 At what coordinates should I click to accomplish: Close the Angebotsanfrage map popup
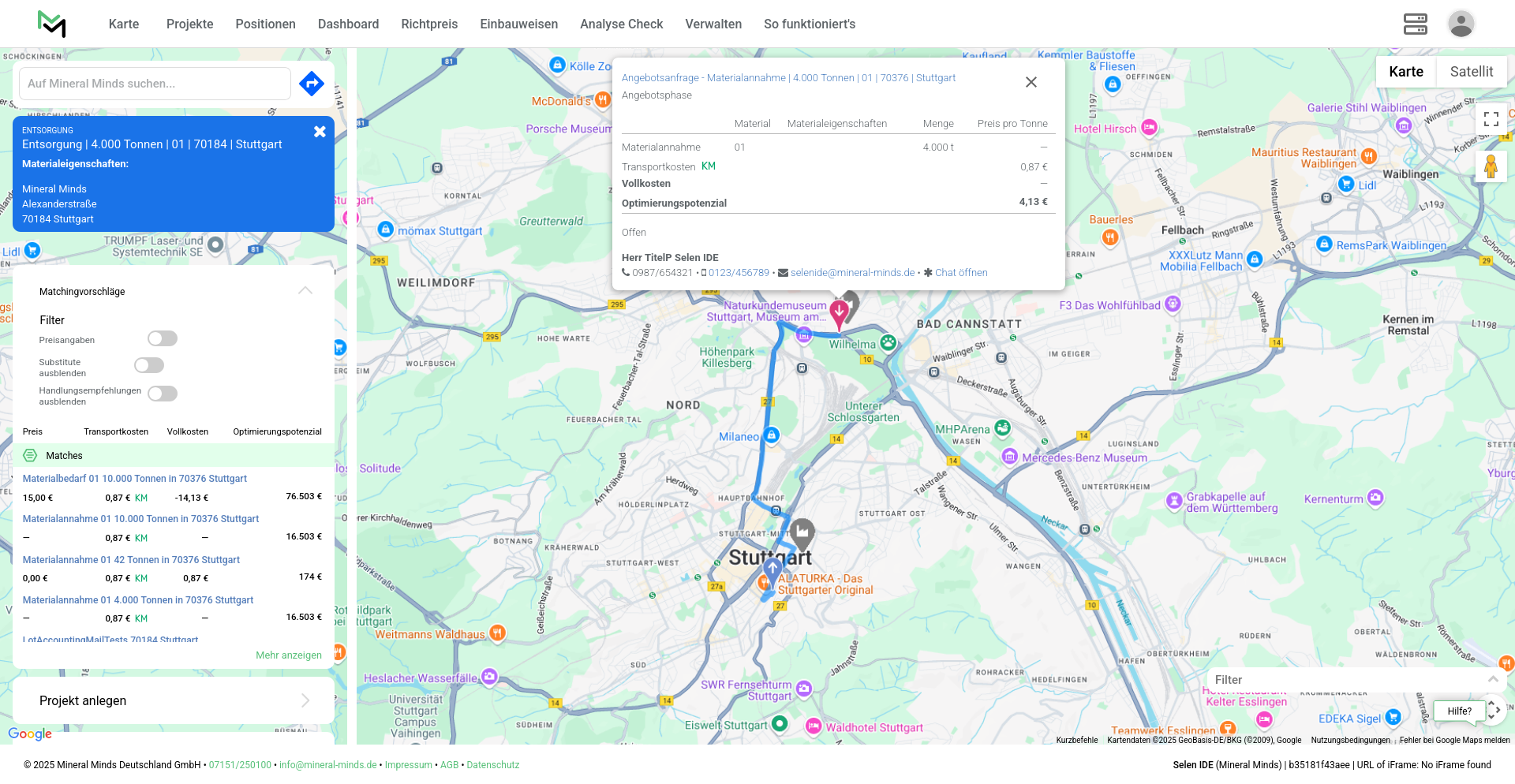click(x=1031, y=82)
